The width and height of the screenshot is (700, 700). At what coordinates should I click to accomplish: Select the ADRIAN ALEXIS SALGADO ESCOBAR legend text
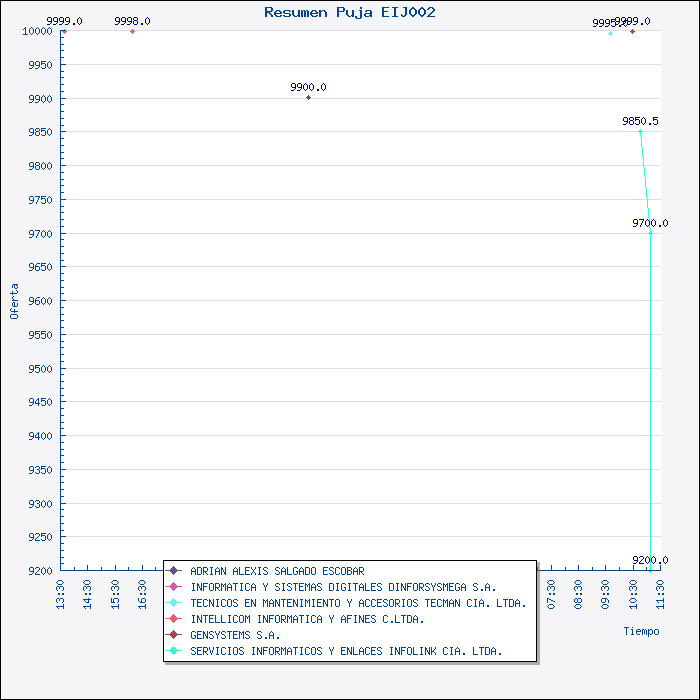pos(270,571)
